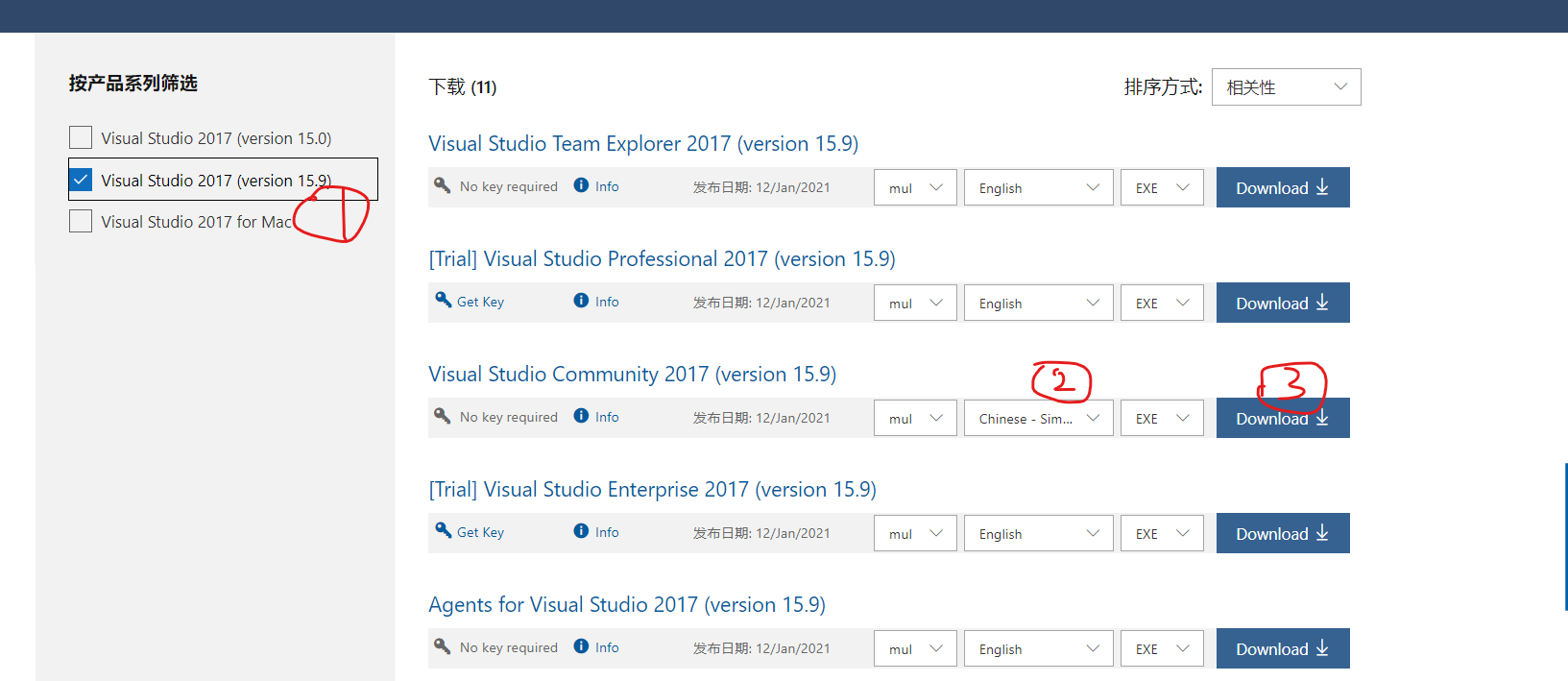
Task: Open the English language dropdown for Enterprise 2017
Action: click(x=1039, y=533)
